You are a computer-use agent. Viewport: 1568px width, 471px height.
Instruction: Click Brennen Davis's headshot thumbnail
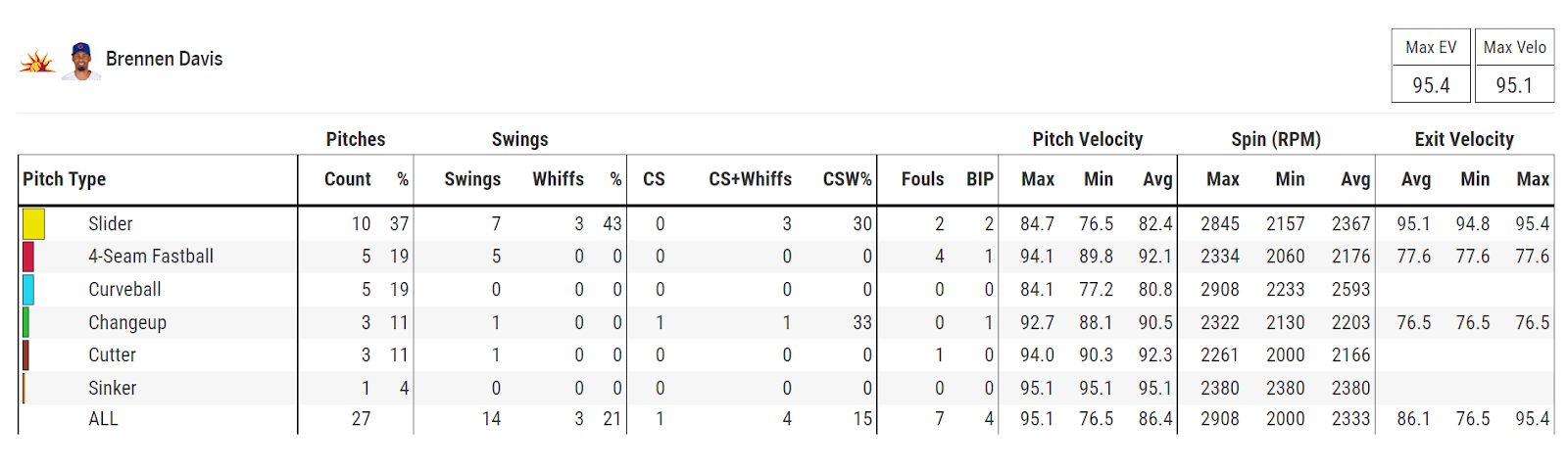coord(80,61)
